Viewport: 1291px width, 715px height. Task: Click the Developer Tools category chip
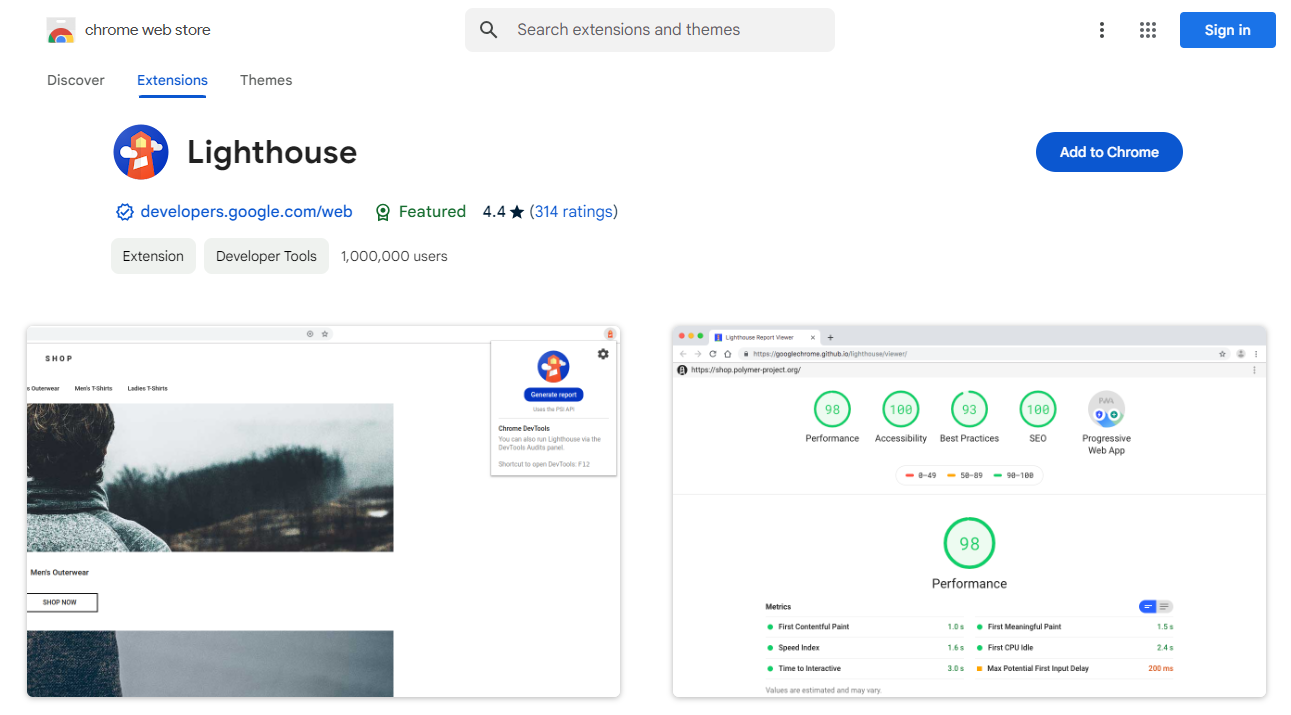[x=266, y=256]
